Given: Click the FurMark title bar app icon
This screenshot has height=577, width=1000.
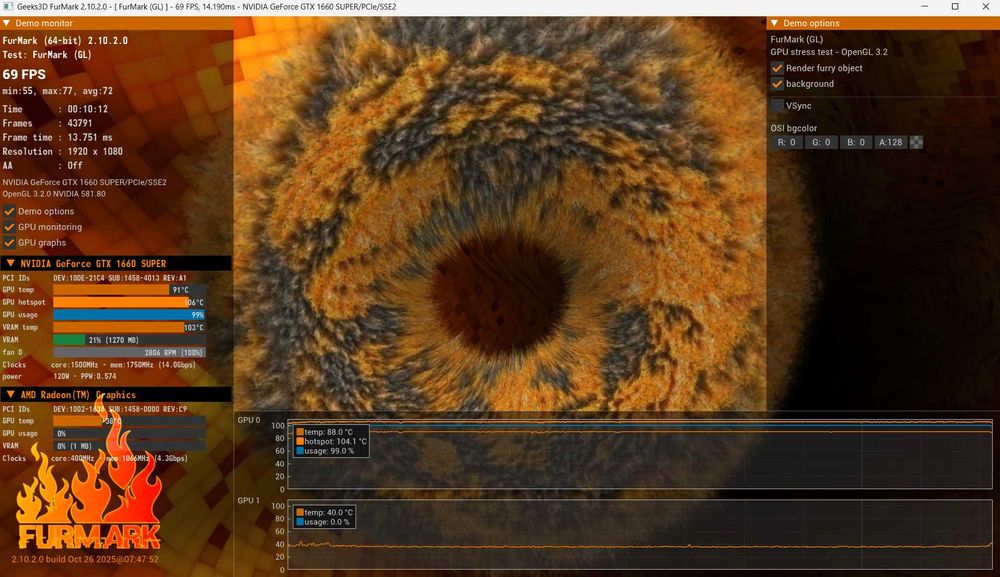Looking at the screenshot, I should (8, 6).
